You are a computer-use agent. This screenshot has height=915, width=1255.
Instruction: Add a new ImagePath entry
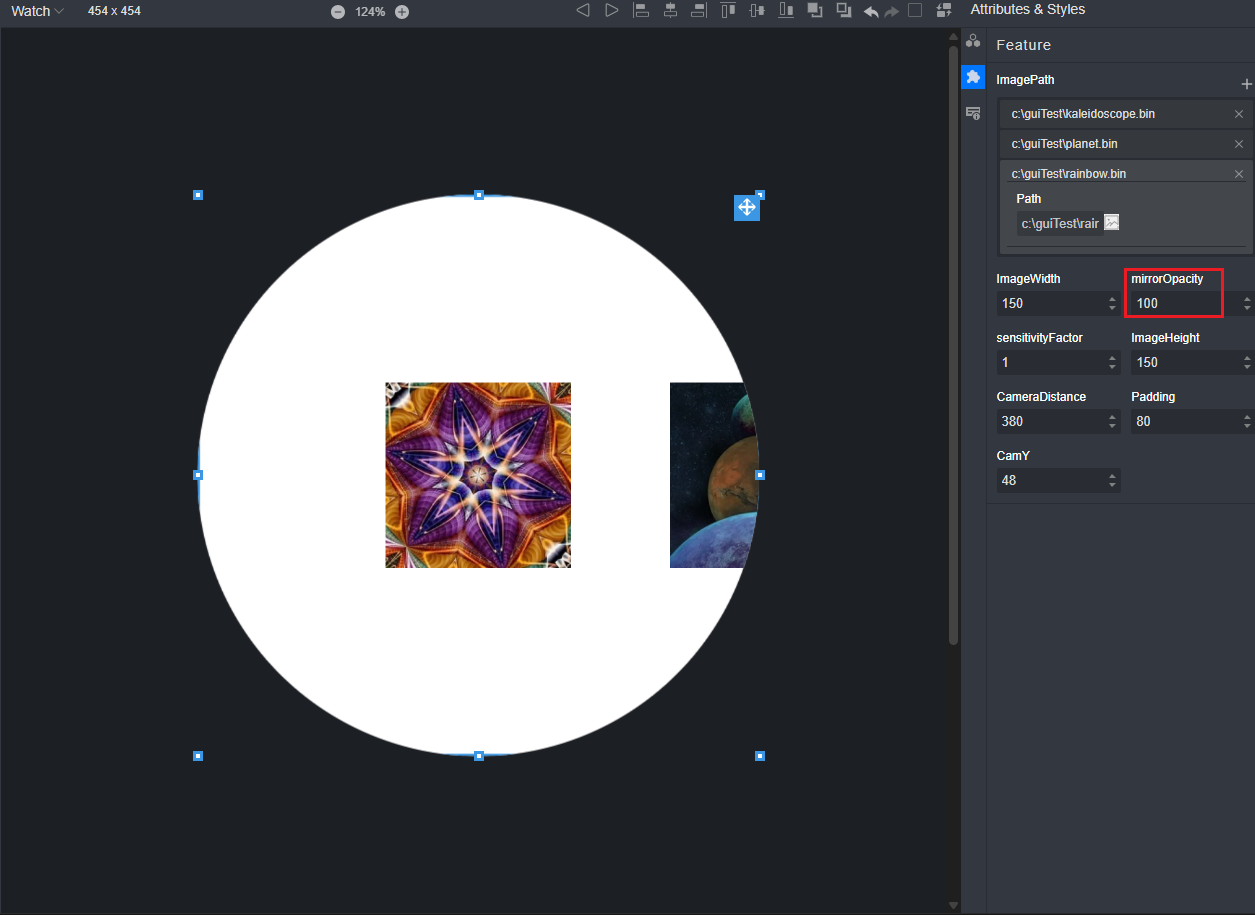point(1246,84)
